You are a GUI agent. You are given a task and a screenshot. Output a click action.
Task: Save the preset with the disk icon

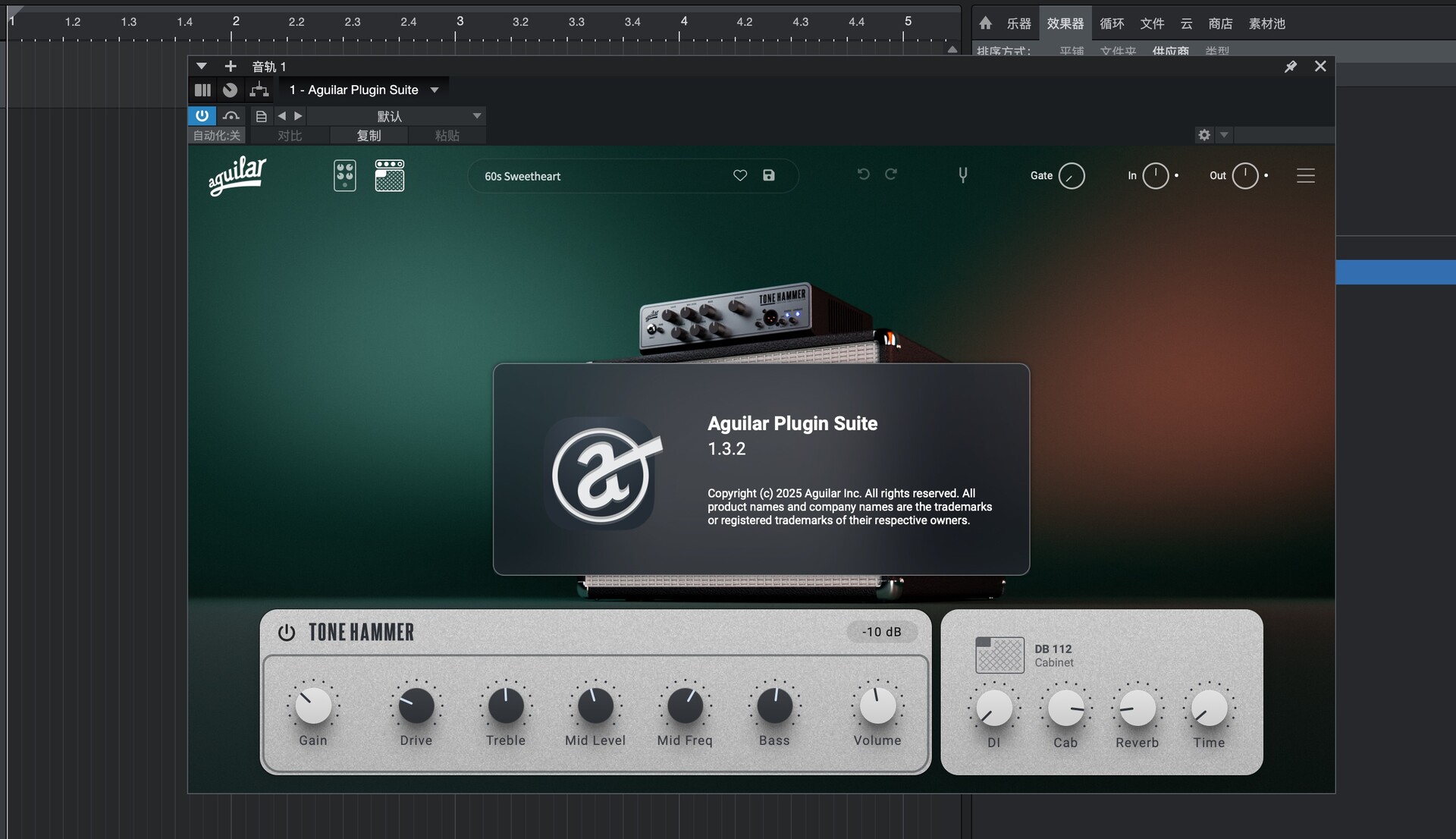[x=769, y=176]
